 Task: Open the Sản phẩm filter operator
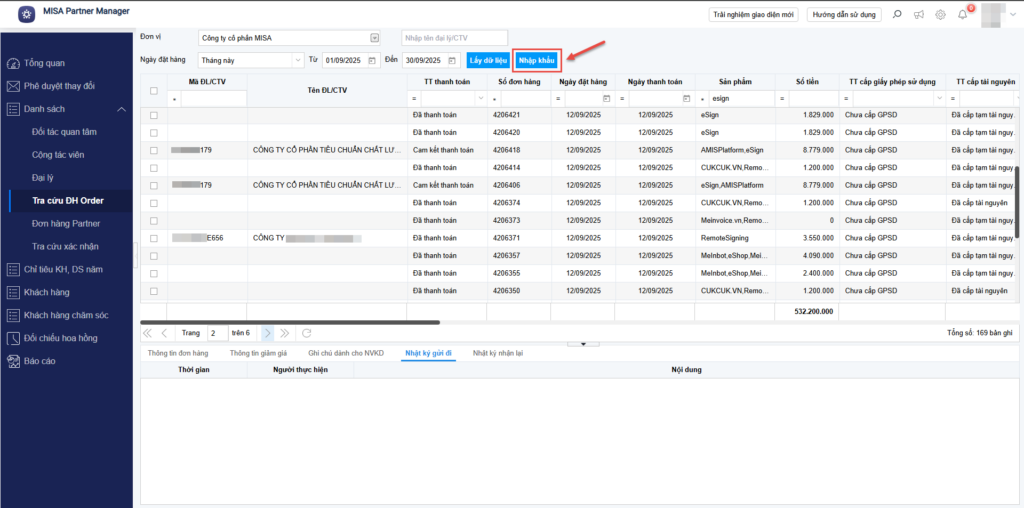click(x=702, y=99)
